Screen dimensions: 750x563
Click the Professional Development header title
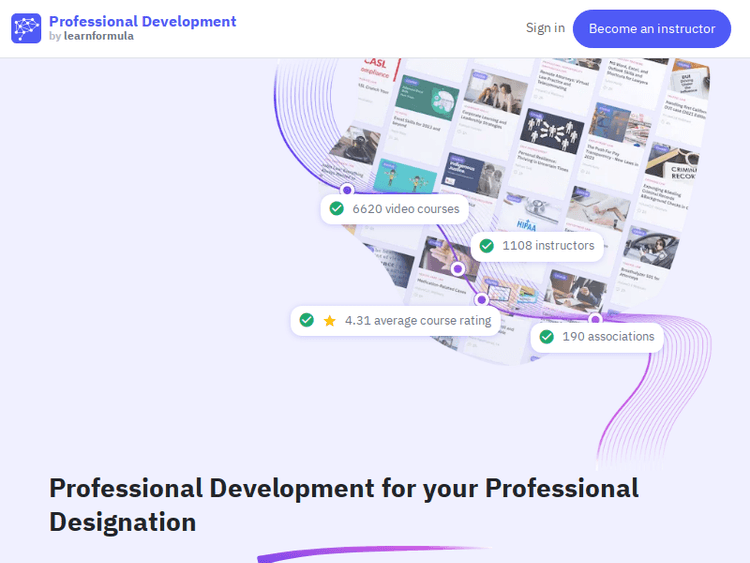(142, 21)
